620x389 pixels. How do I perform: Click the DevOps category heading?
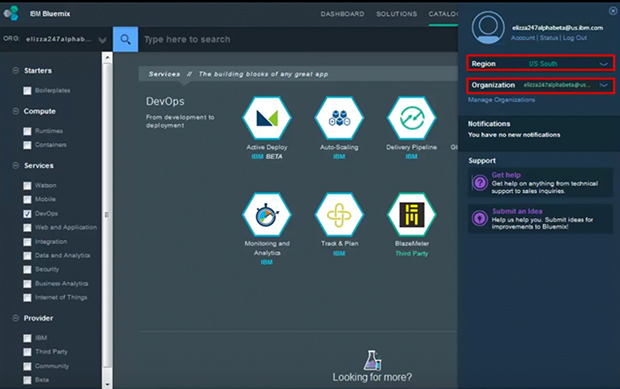coord(165,101)
